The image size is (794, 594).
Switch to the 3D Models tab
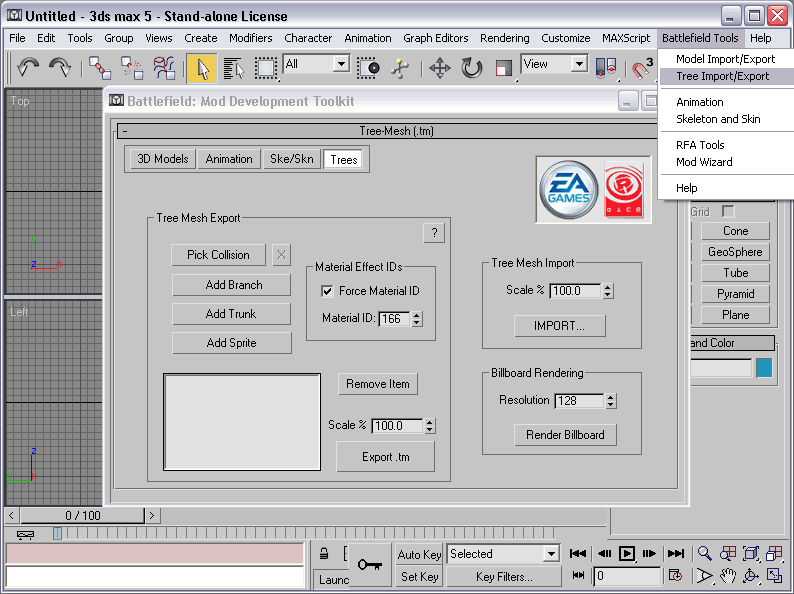point(163,159)
